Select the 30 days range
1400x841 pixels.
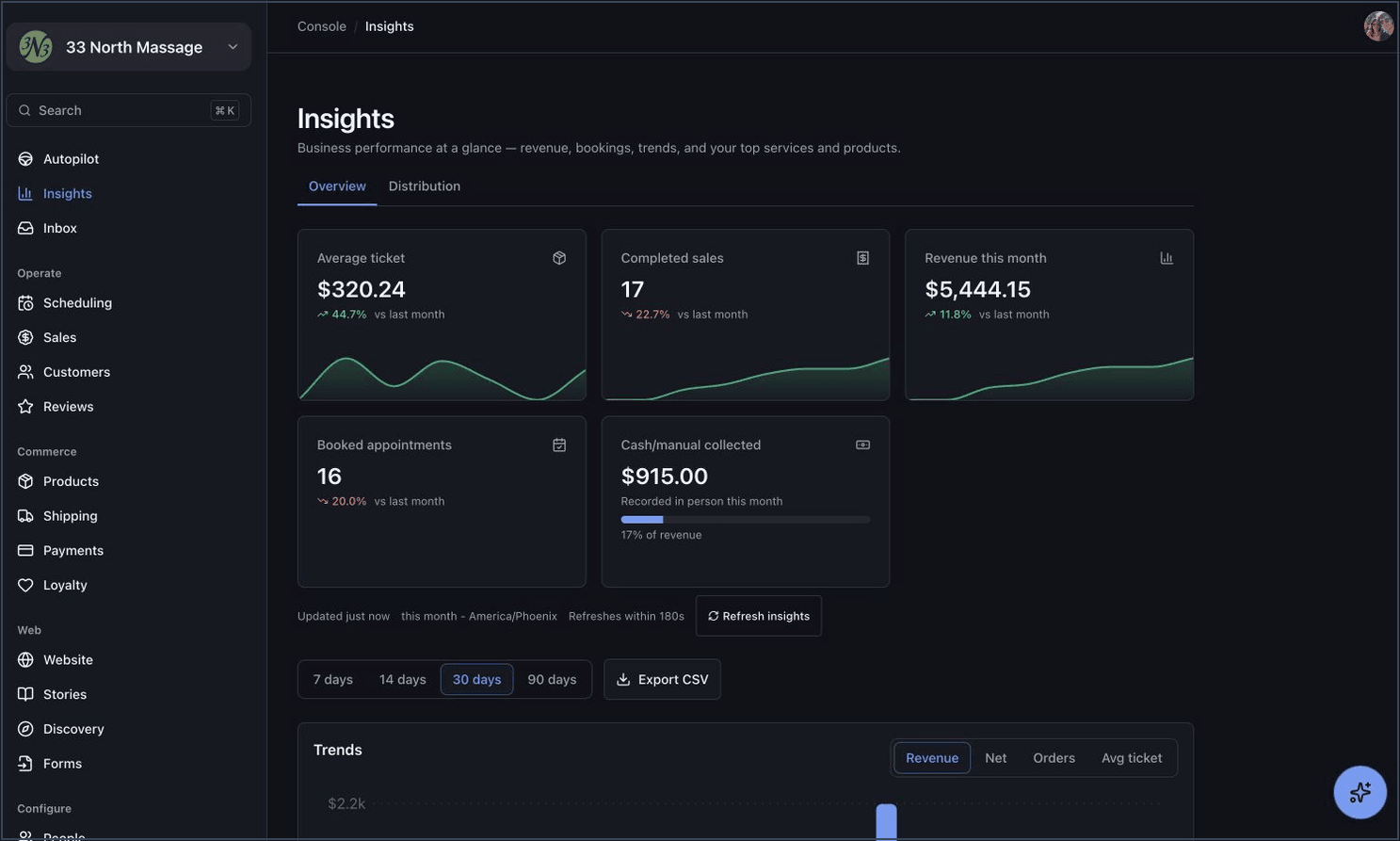tap(476, 679)
